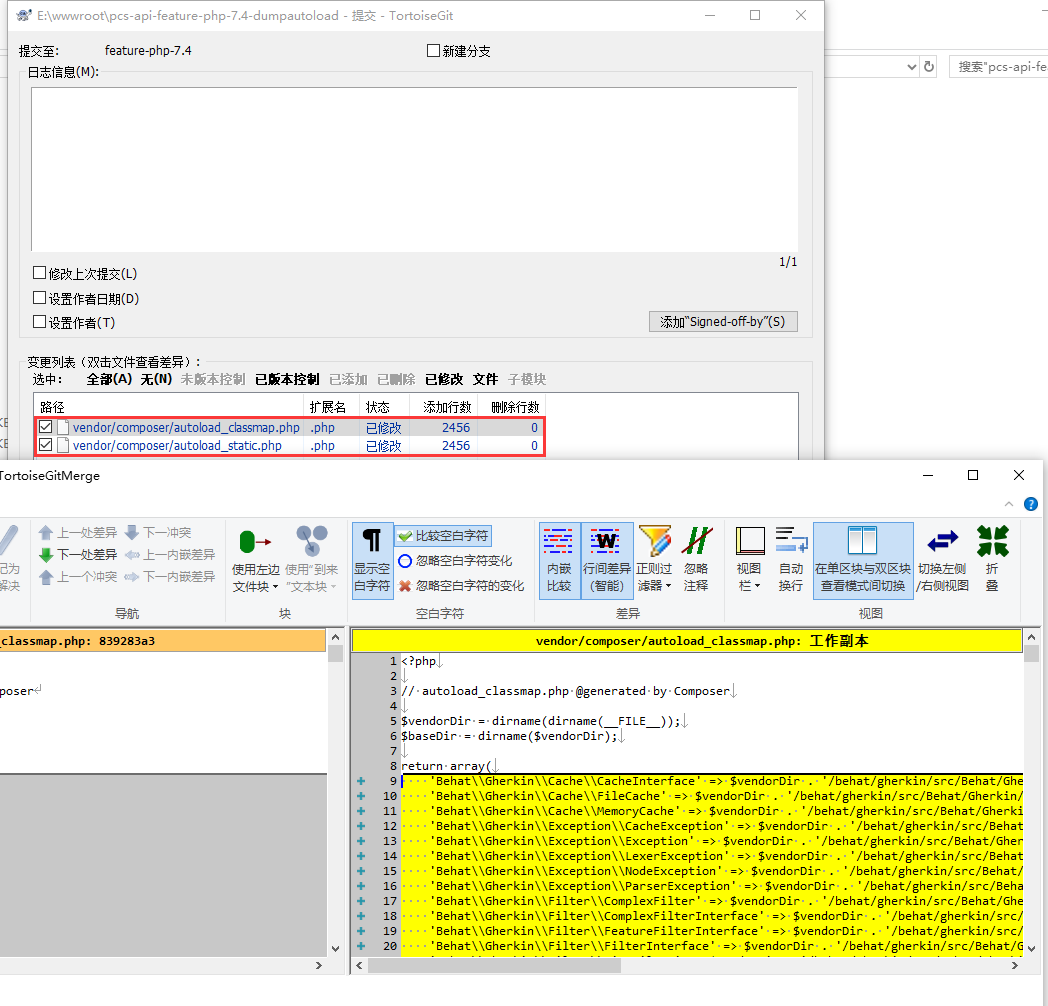Expand the use left block (使用左边文件块) dropdown
1048x1006 pixels.
(x=256, y=587)
